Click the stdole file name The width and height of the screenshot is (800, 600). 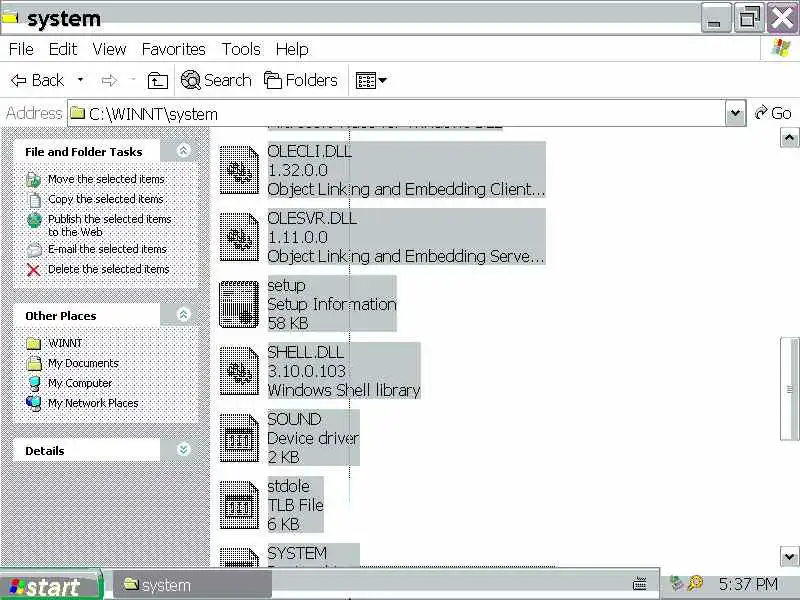[288, 486]
